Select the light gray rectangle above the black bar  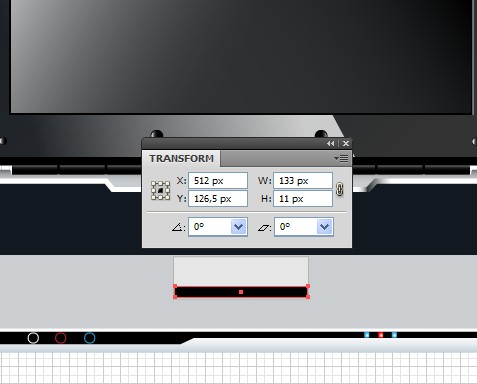point(241,271)
